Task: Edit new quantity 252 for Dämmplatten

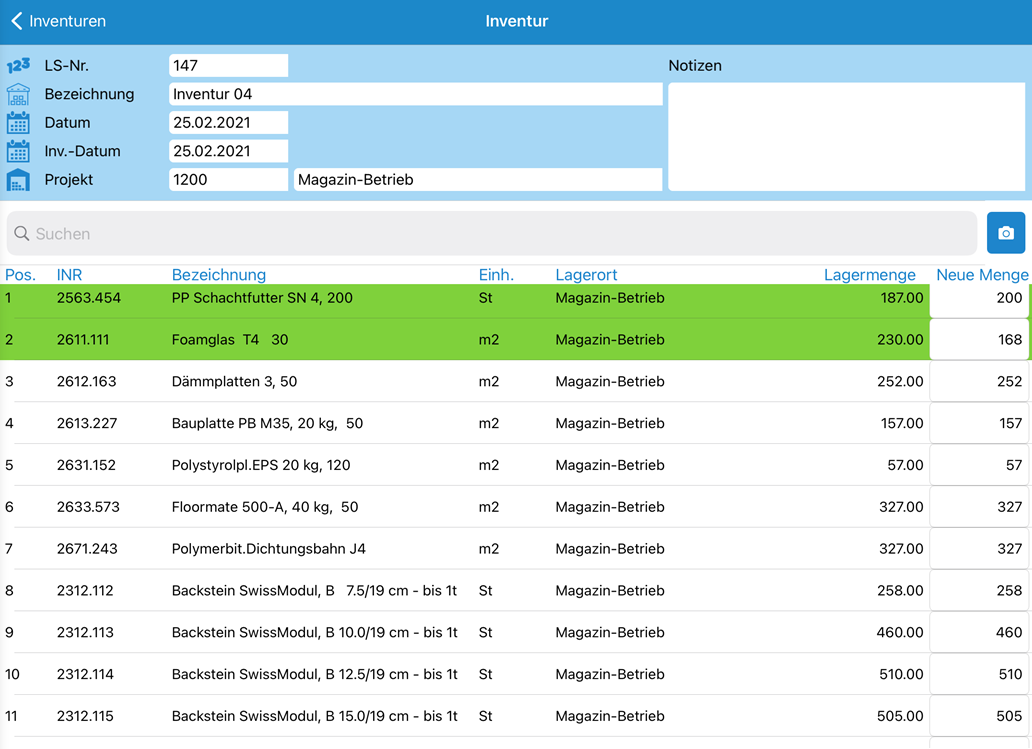Action: pos(979,382)
